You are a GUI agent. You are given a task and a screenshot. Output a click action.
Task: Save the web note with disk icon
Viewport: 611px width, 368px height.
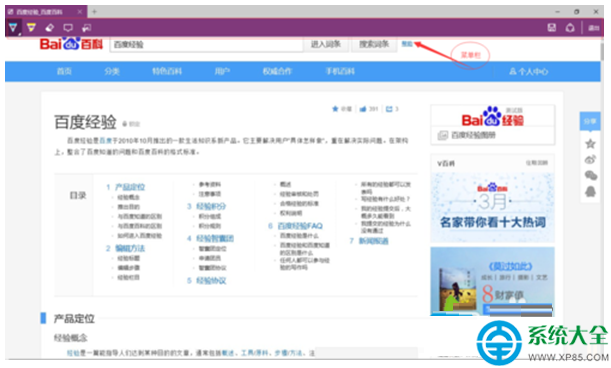pyautogui.click(x=551, y=28)
